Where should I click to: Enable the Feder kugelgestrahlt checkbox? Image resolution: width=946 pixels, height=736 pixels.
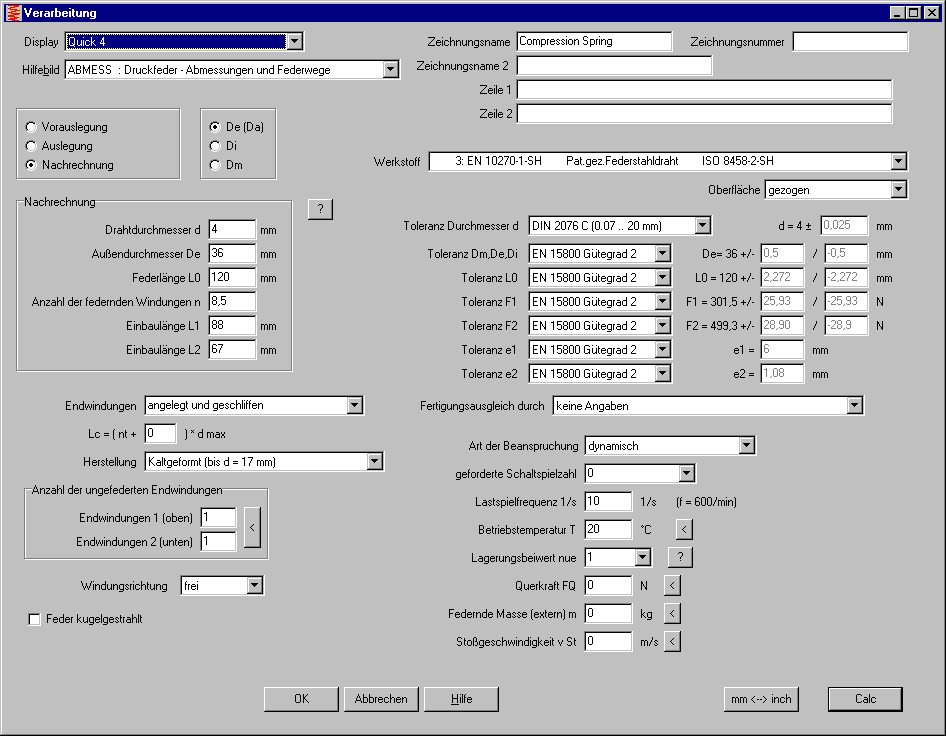35,620
